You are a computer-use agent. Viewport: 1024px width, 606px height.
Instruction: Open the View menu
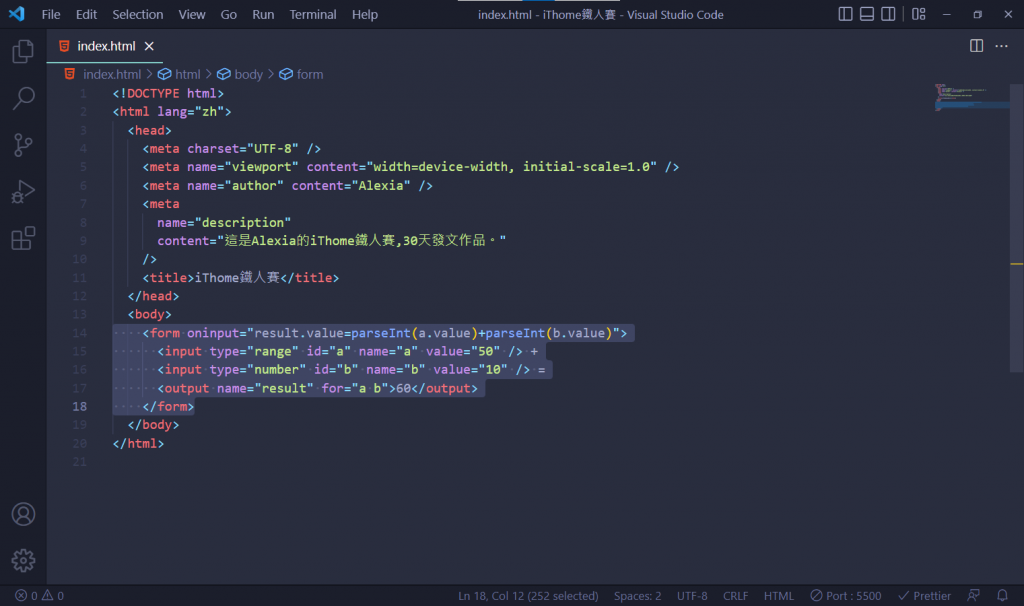(x=191, y=14)
